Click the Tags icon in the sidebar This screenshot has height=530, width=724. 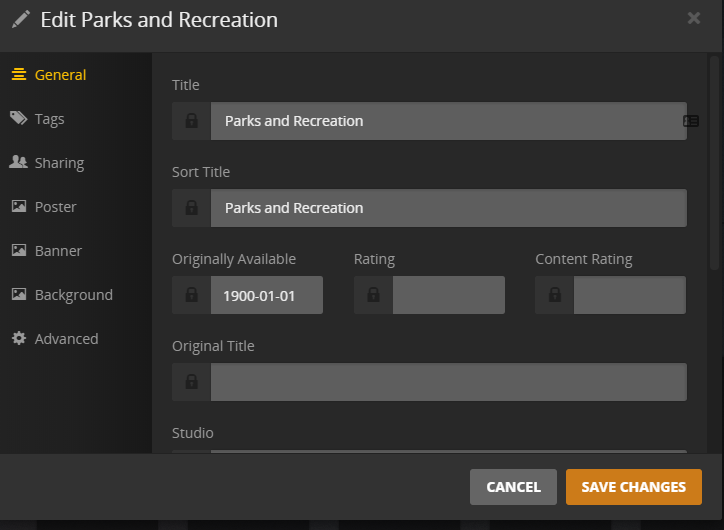[19, 119]
